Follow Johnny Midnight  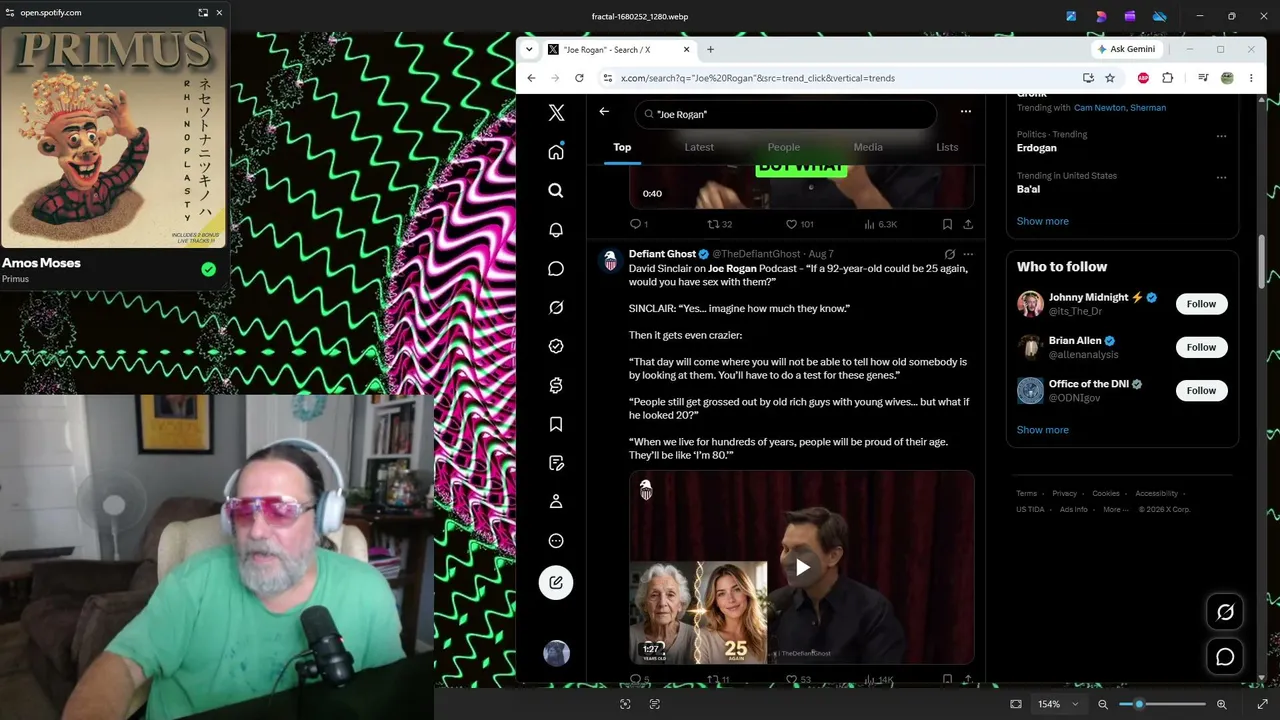click(1201, 304)
